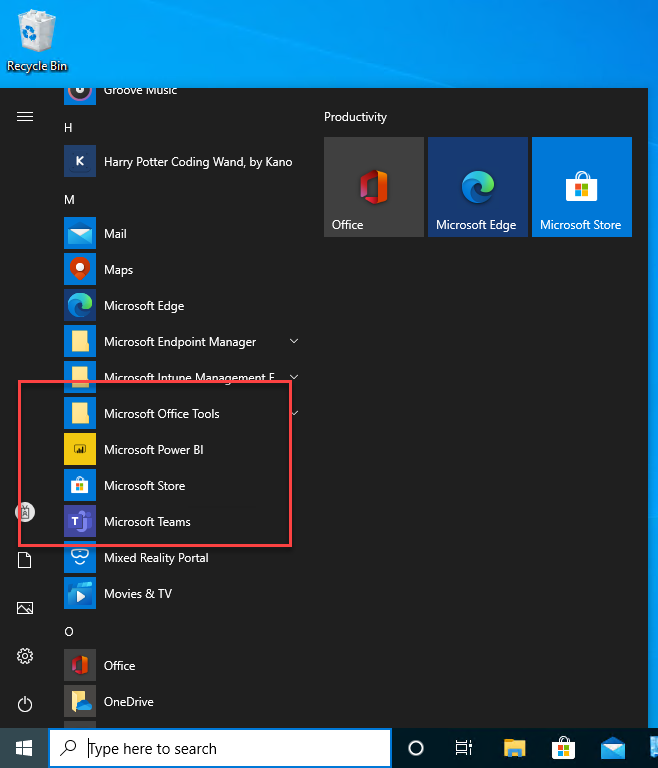This screenshot has height=768, width=658.
Task: Jump to letter M section header
Action: click(69, 200)
